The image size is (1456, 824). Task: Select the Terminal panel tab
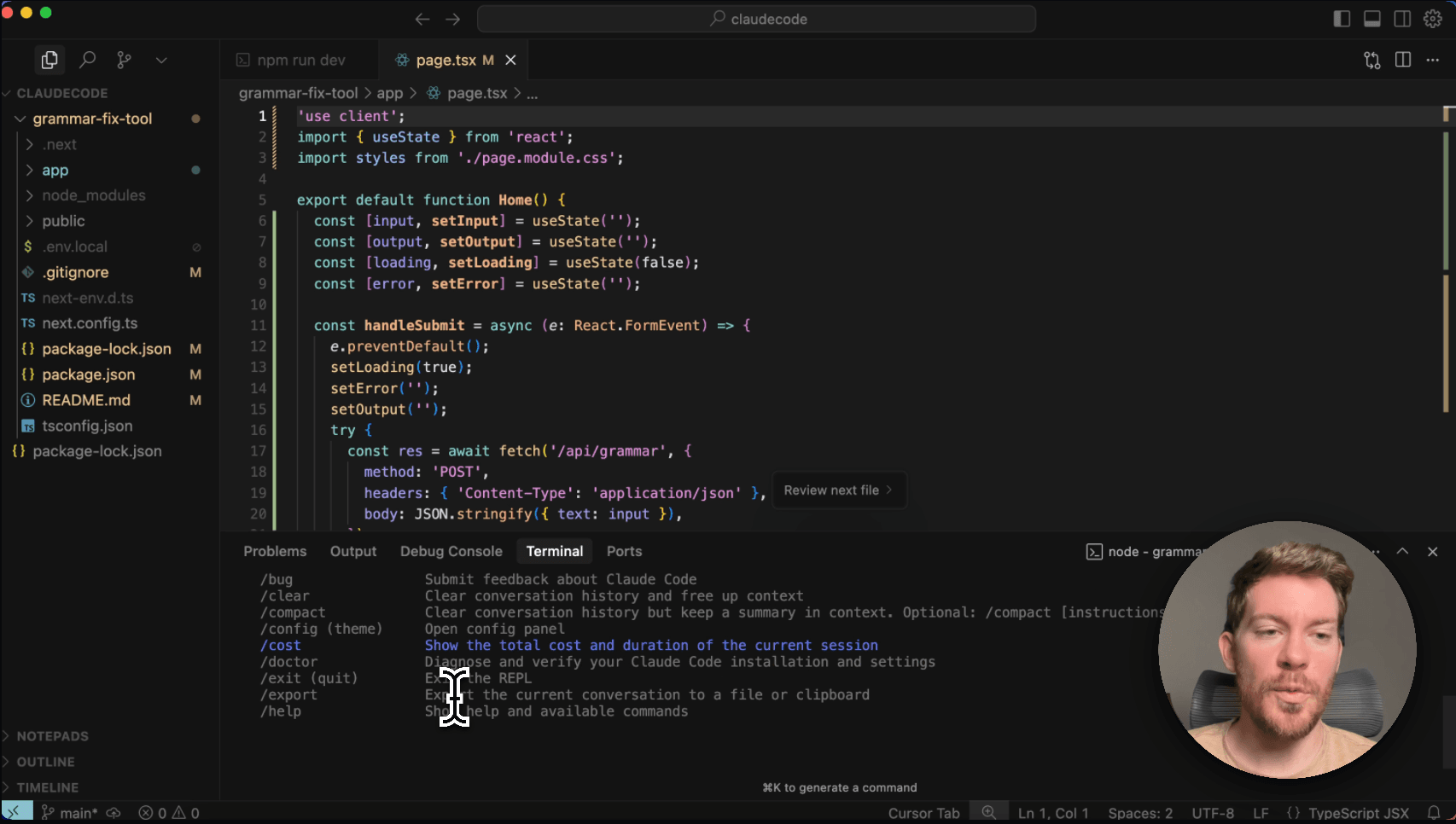tap(555, 551)
